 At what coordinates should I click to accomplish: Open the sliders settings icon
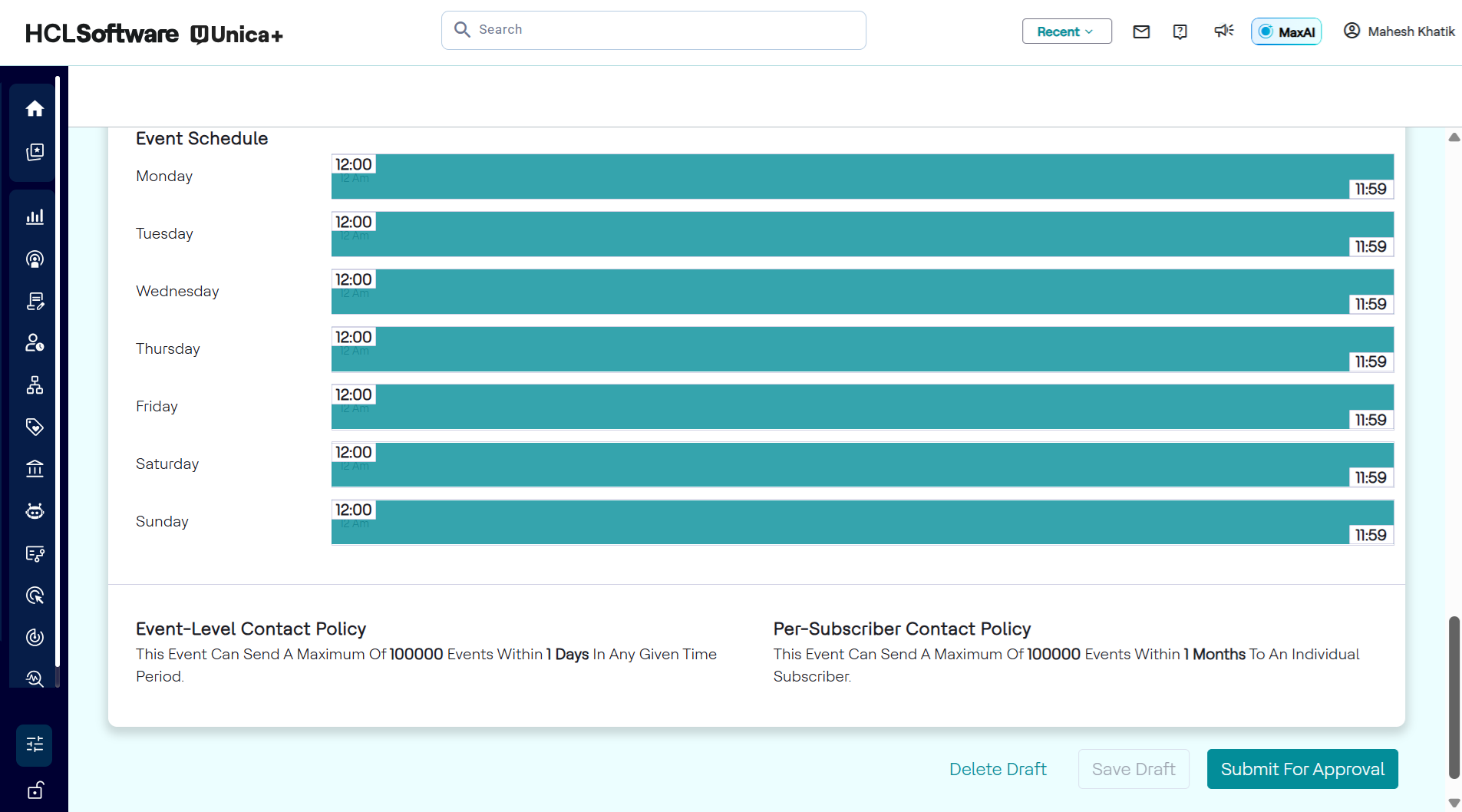point(35,744)
